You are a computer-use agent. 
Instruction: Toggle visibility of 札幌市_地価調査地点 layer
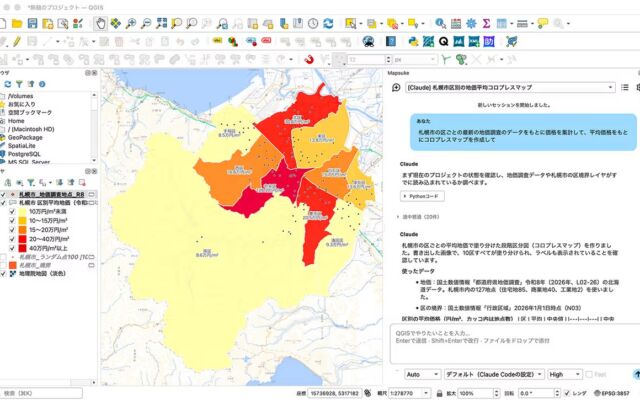click(3, 194)
